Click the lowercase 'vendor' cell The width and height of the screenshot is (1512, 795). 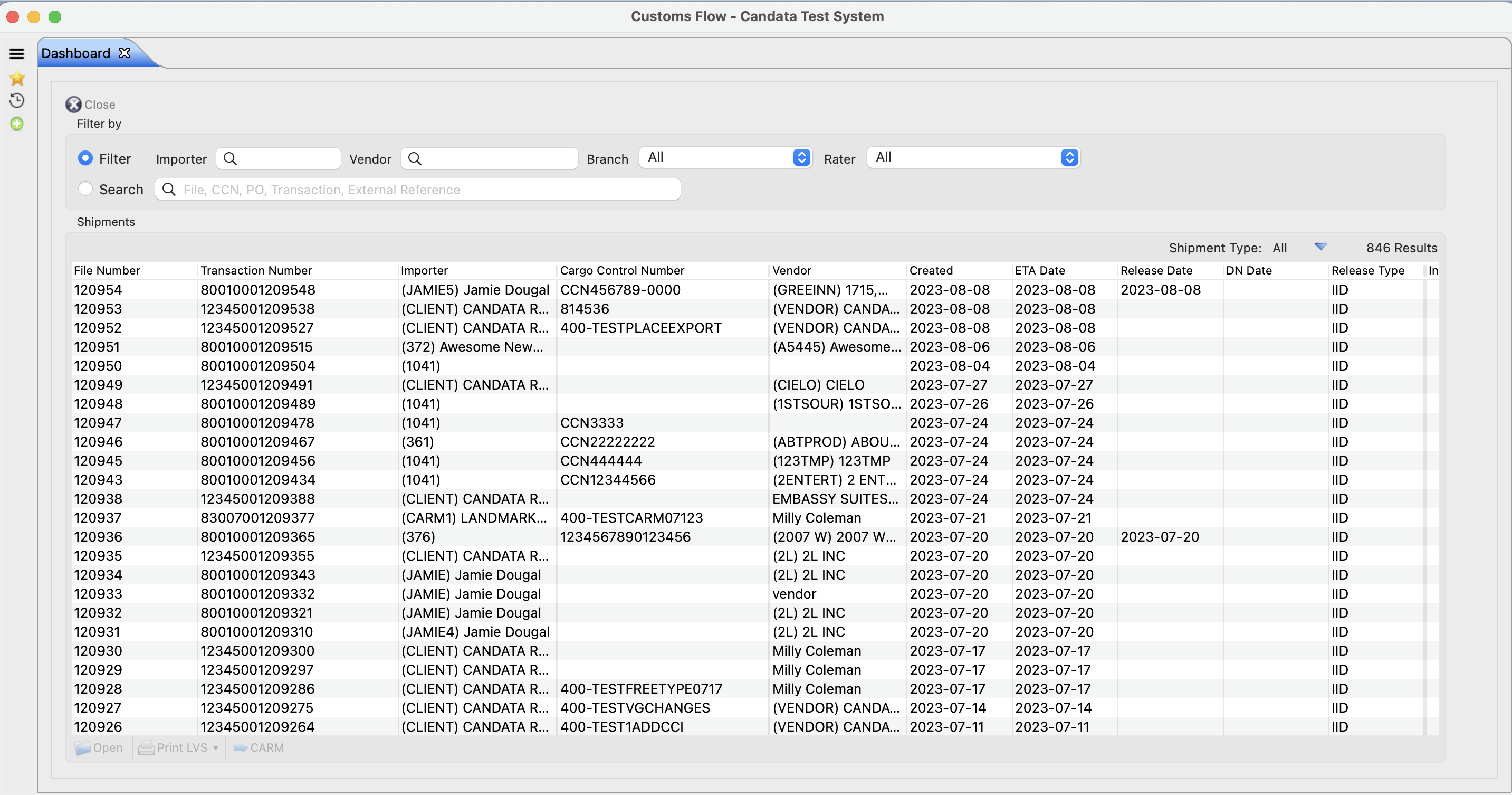tap(793, 593)
